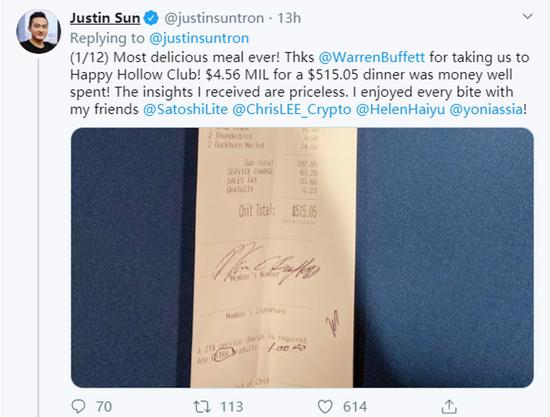Screen dimensions: 550x417
Task: Open Justin Sun's profile avatar
Action: [39, 31]
